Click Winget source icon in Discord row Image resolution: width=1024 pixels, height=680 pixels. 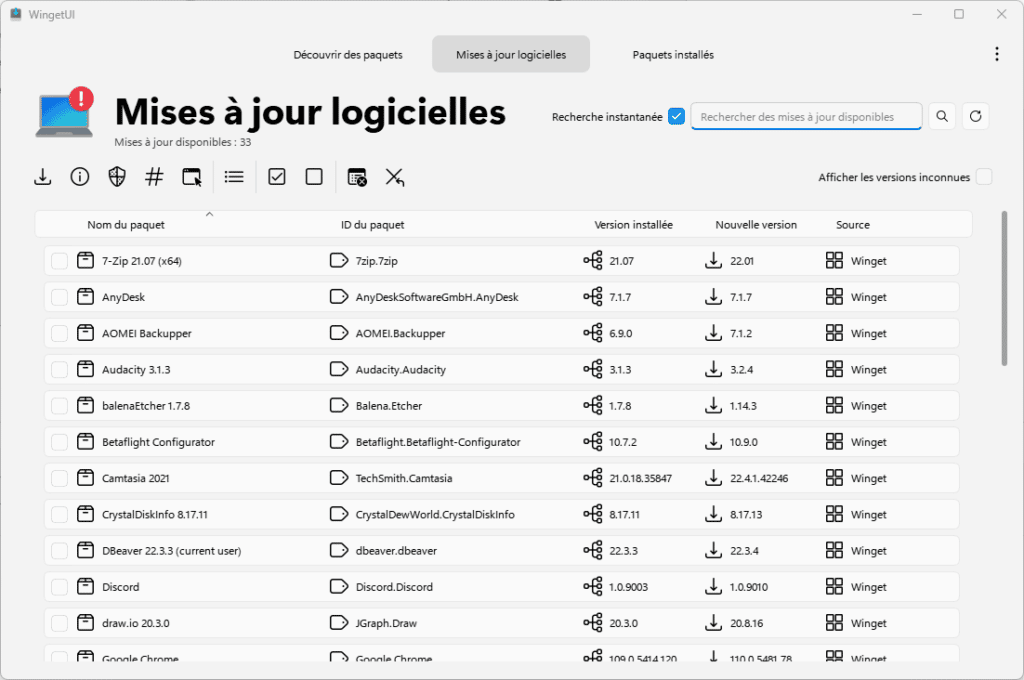click(835, 587)
